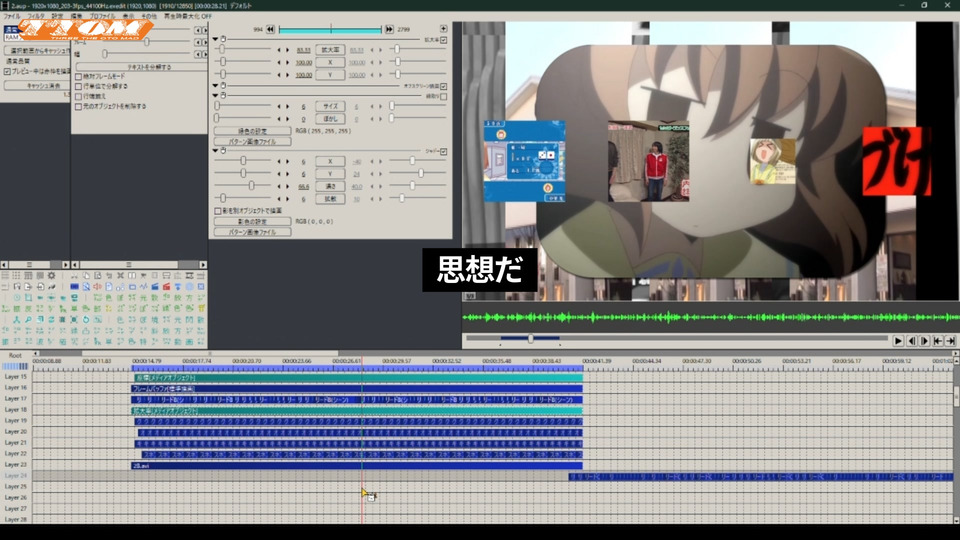Image resolution: width=960 pixels, height=540 pixels.
Task: Collapse the 縁取り section triangle
Action: point(216,96)
